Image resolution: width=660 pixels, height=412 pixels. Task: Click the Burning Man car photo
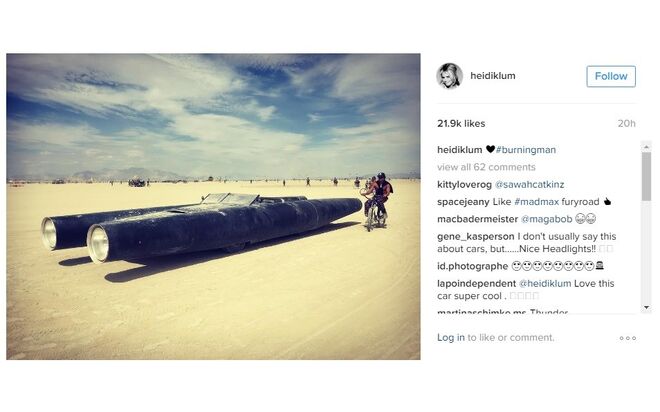[213, 207]
